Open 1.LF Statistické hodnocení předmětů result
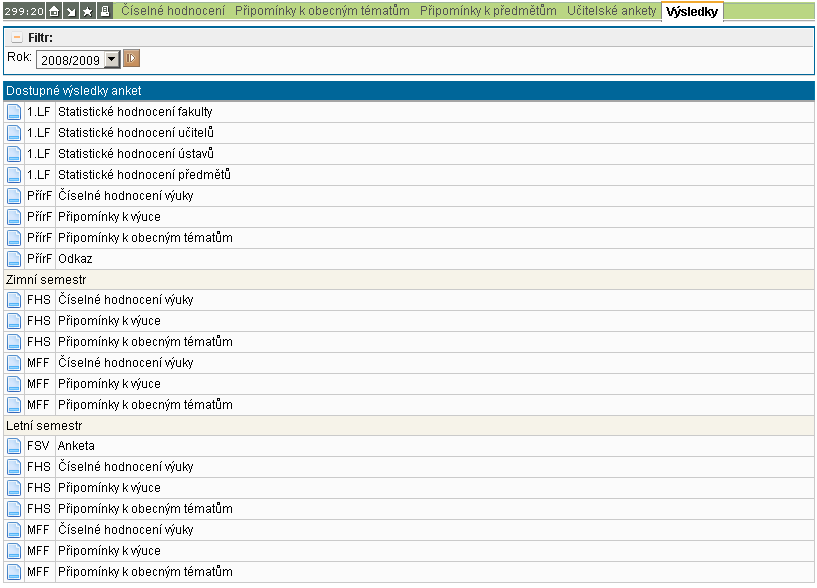This screenshot has width=817, height=588. (x=144, y=175)
